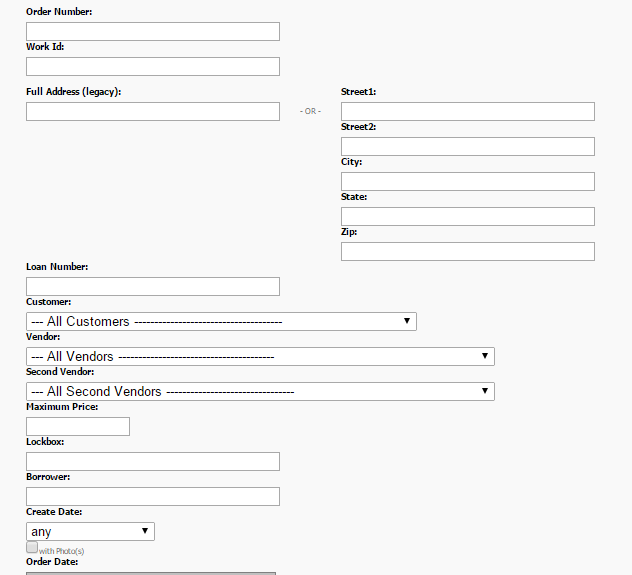Open the All Second Vendors dropdown

click(x=260, y=392)
